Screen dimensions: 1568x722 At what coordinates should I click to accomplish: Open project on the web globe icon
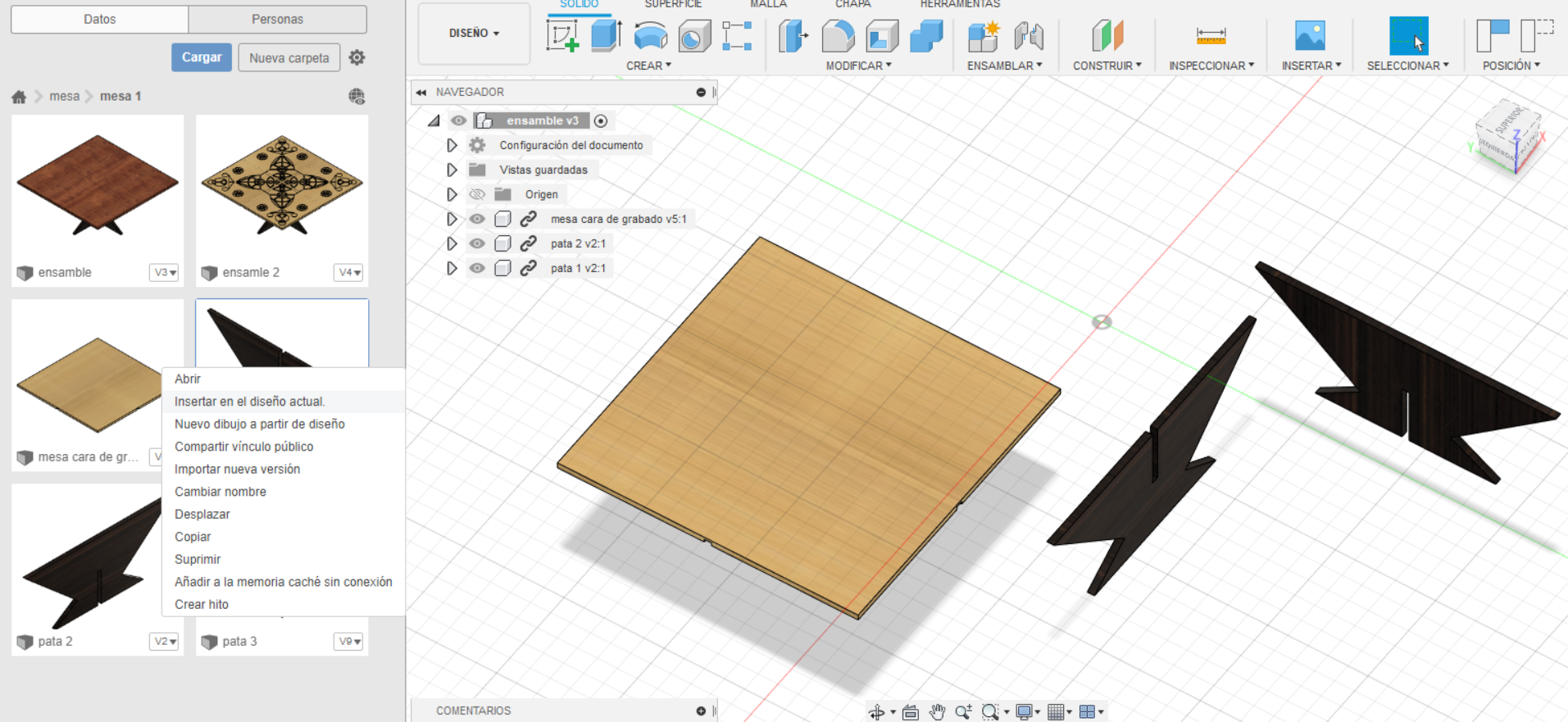[x=357, y=97]
